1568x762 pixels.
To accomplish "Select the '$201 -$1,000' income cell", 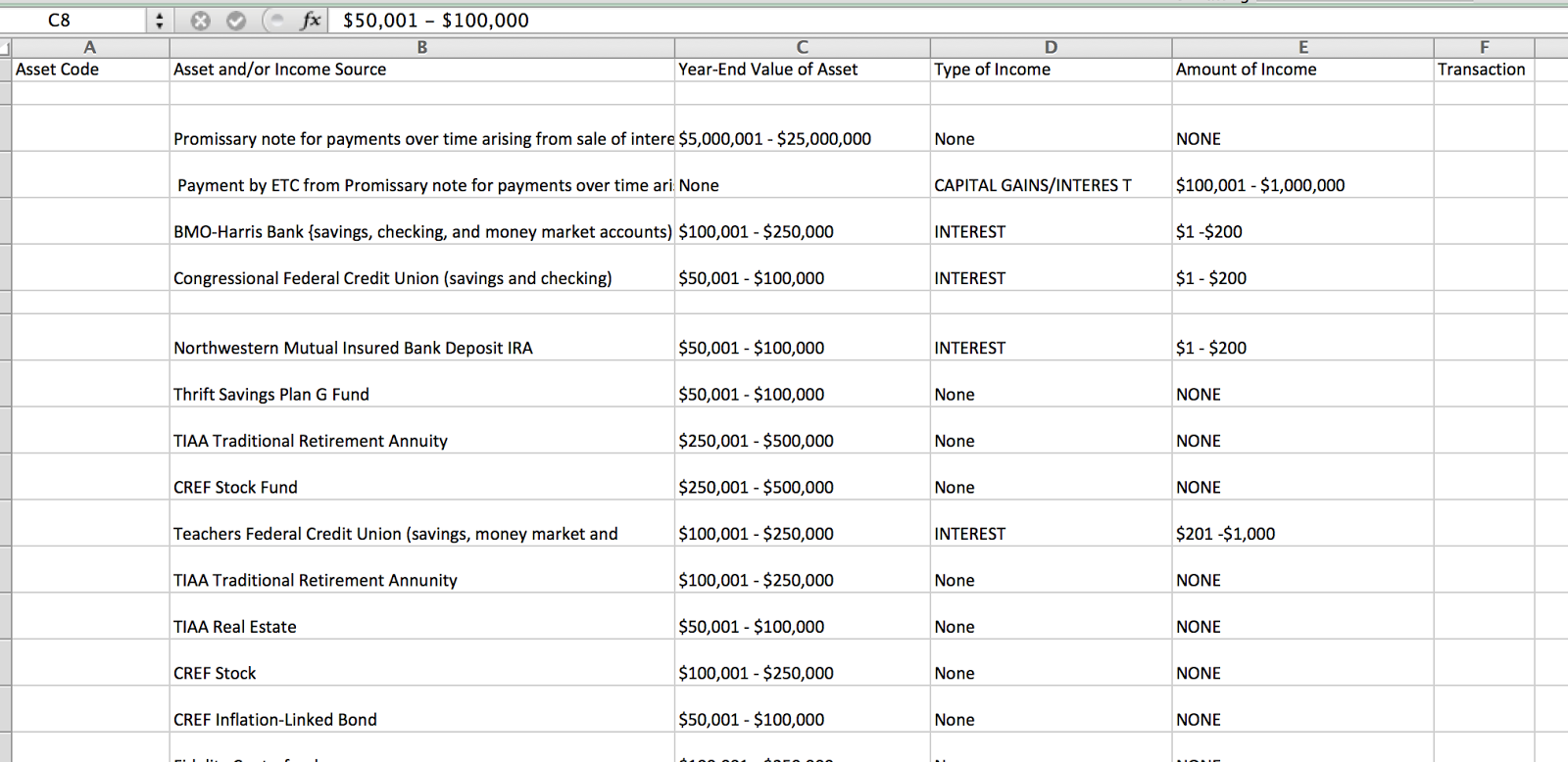I will point(1303,523).
